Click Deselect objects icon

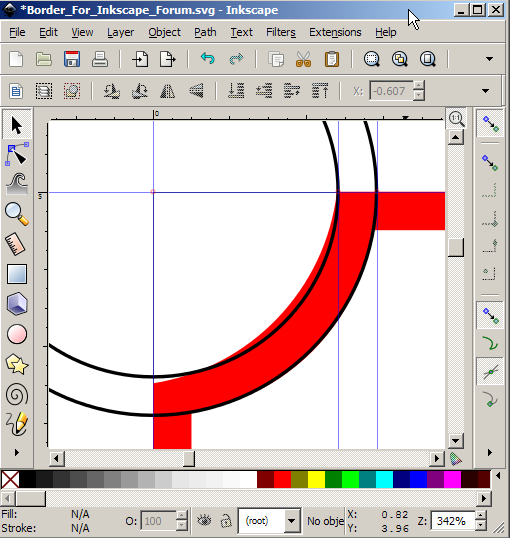click(72, 91)
